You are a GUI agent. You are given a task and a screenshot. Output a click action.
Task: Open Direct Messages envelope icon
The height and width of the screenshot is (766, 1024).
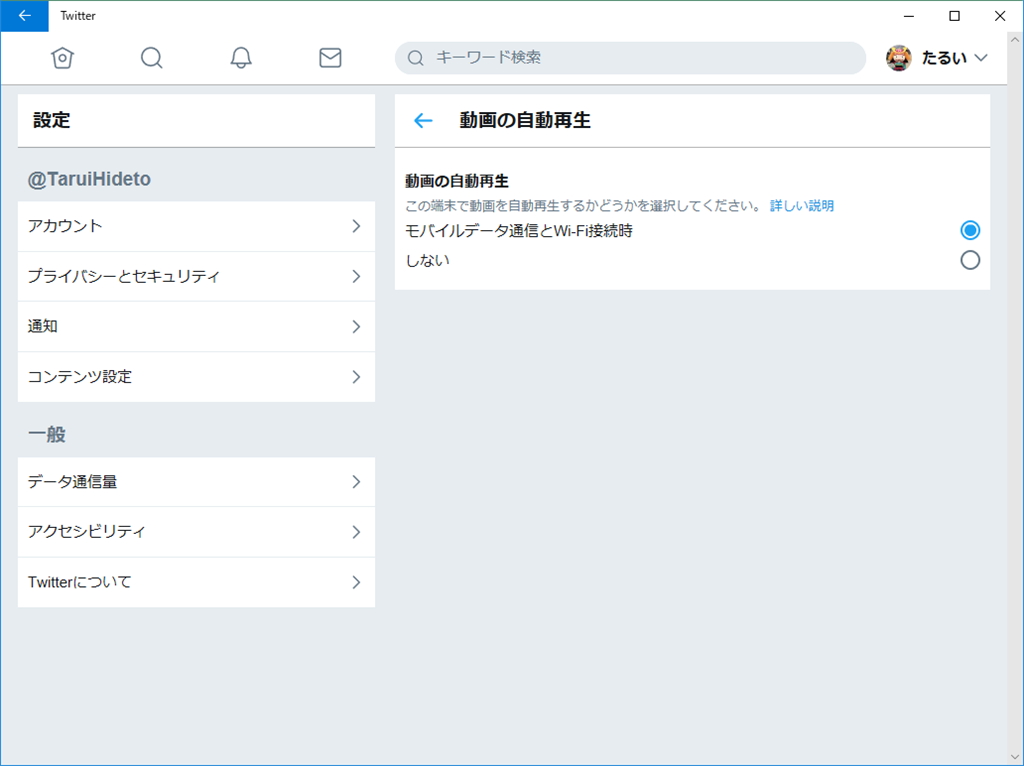pyautogui.click(x=330, y=58)
